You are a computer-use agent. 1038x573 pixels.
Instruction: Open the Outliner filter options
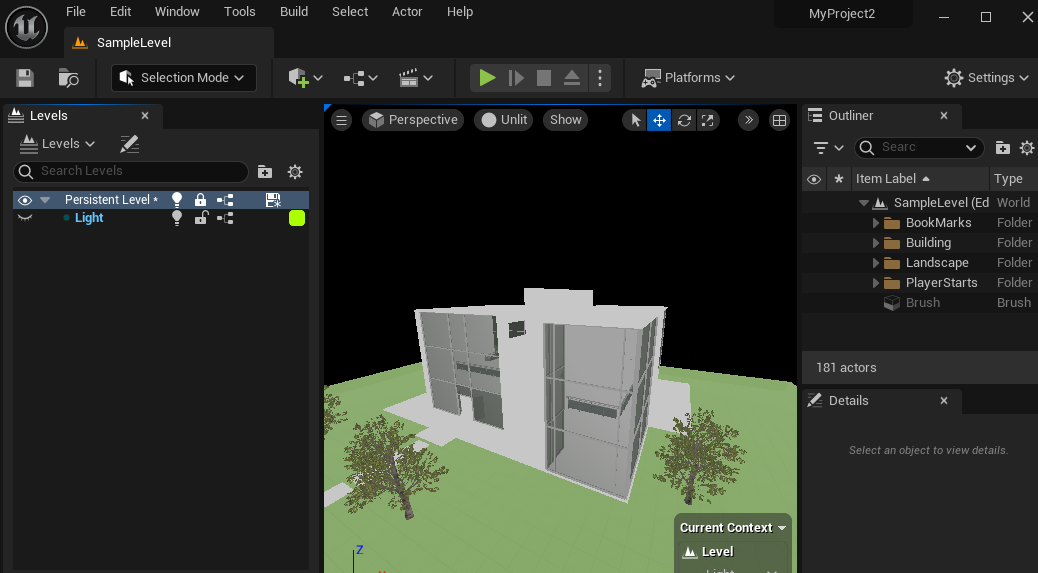(x=827, y=148)
